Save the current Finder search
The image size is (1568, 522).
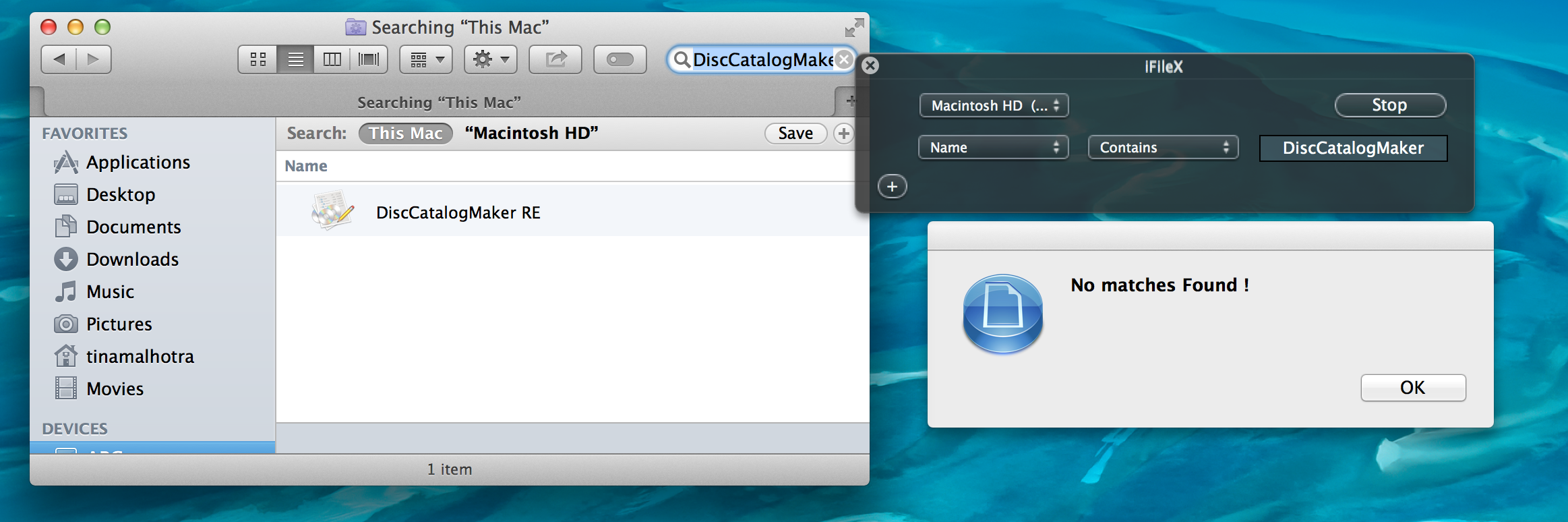795,134
